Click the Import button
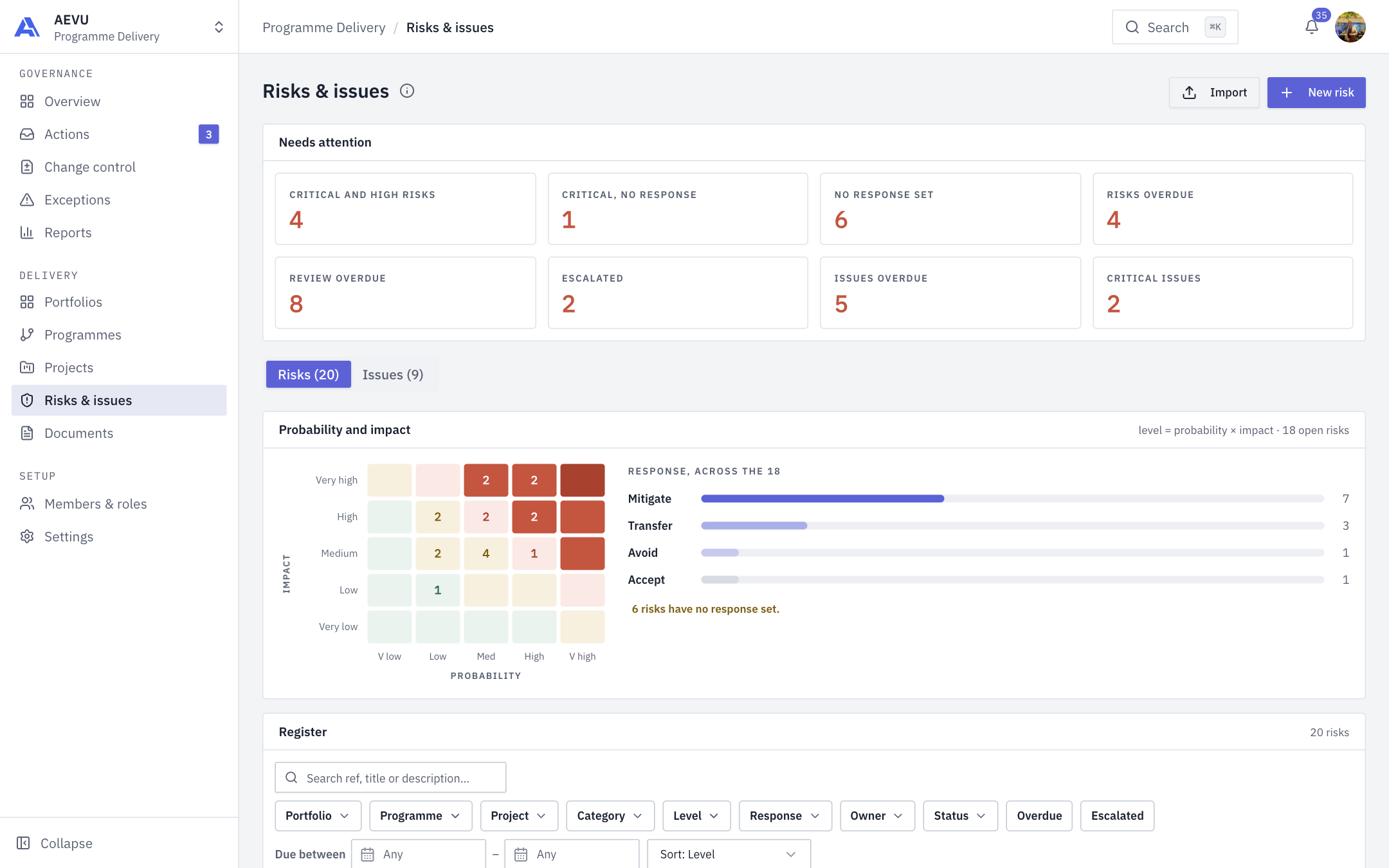Screen dimensions: 1389x868 tap(1214, 93)
